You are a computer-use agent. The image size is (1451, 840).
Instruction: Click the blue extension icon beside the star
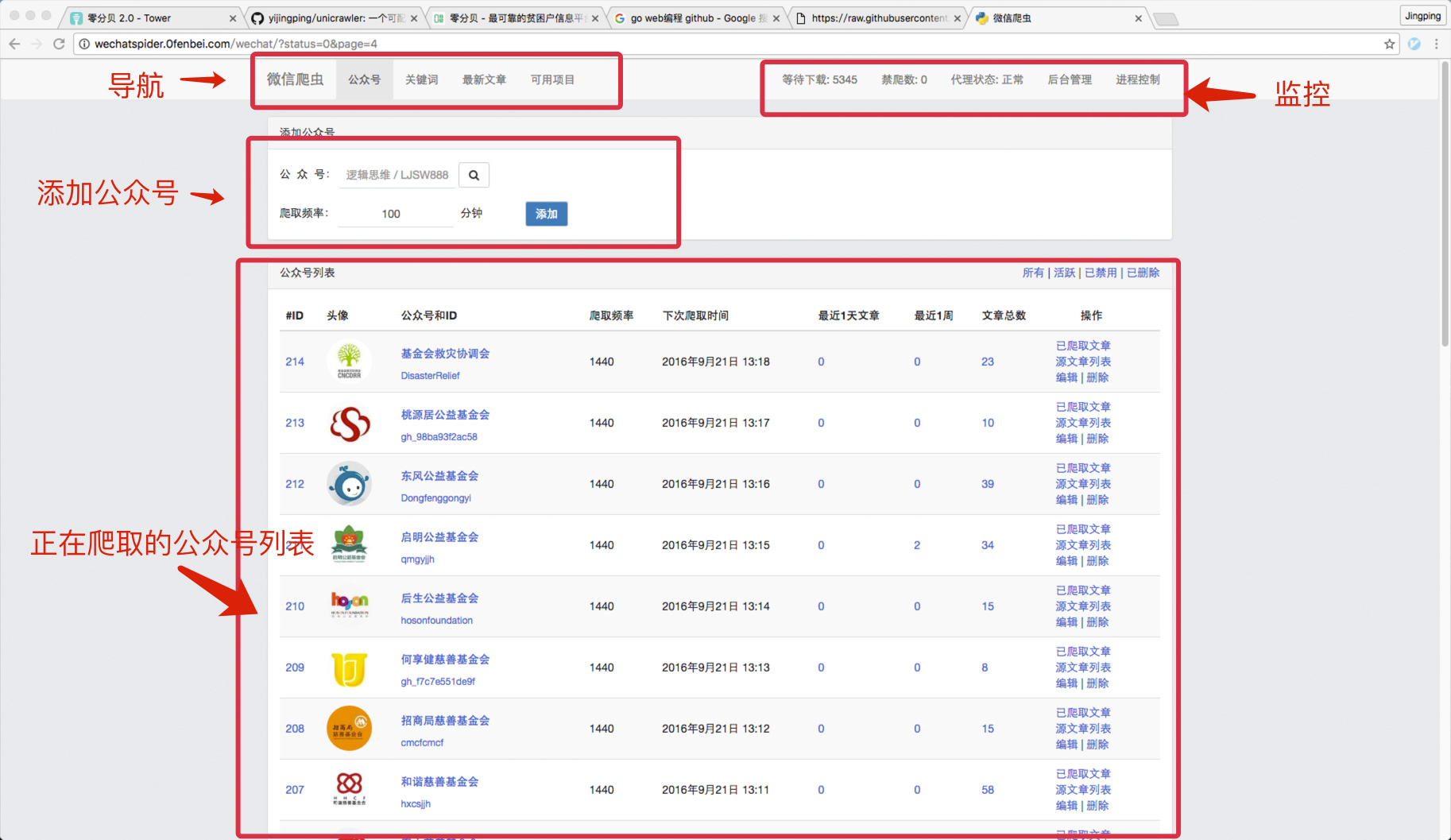(1414, 44)
